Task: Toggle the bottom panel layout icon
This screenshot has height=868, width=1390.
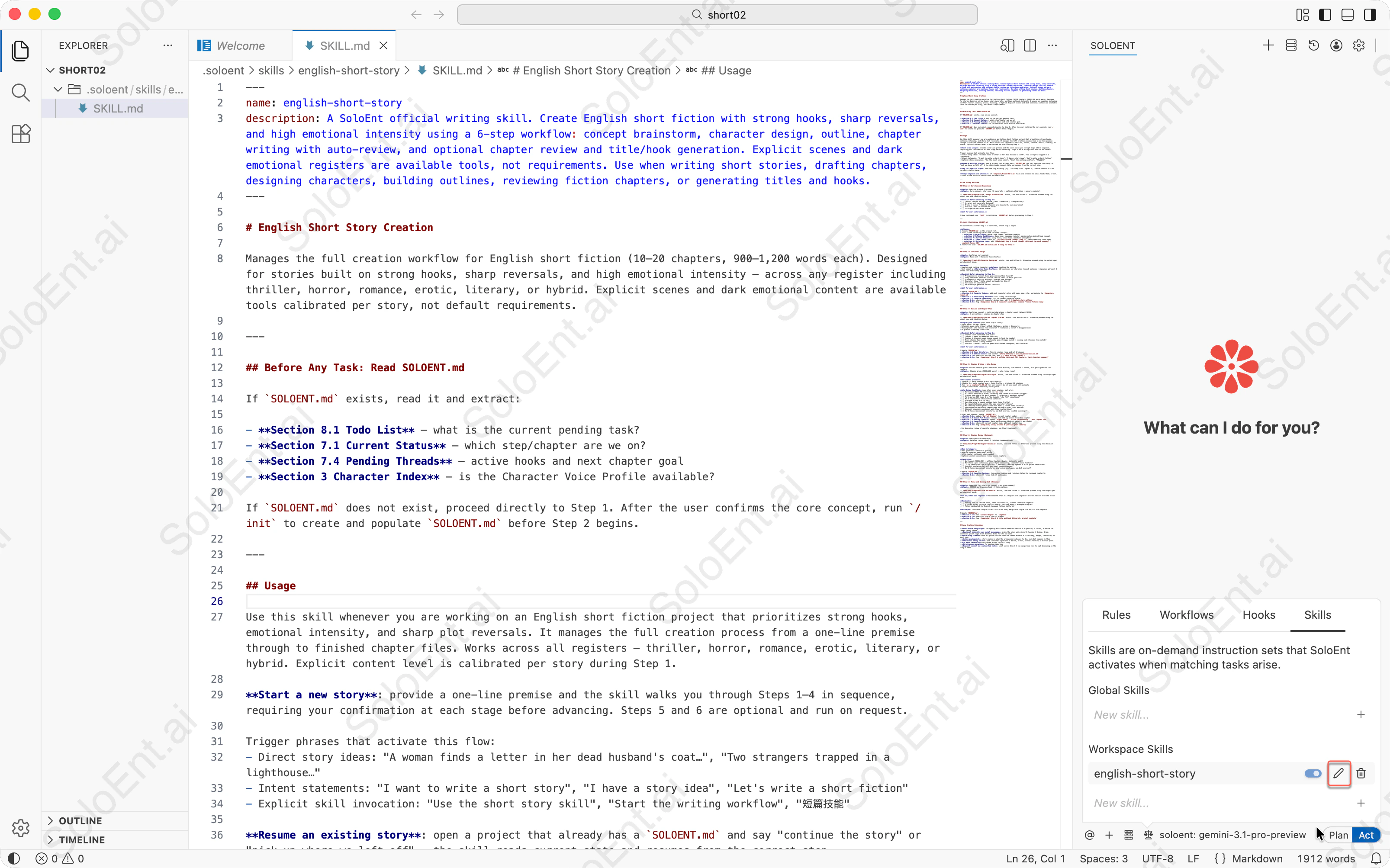Action: coord(1347,14)
